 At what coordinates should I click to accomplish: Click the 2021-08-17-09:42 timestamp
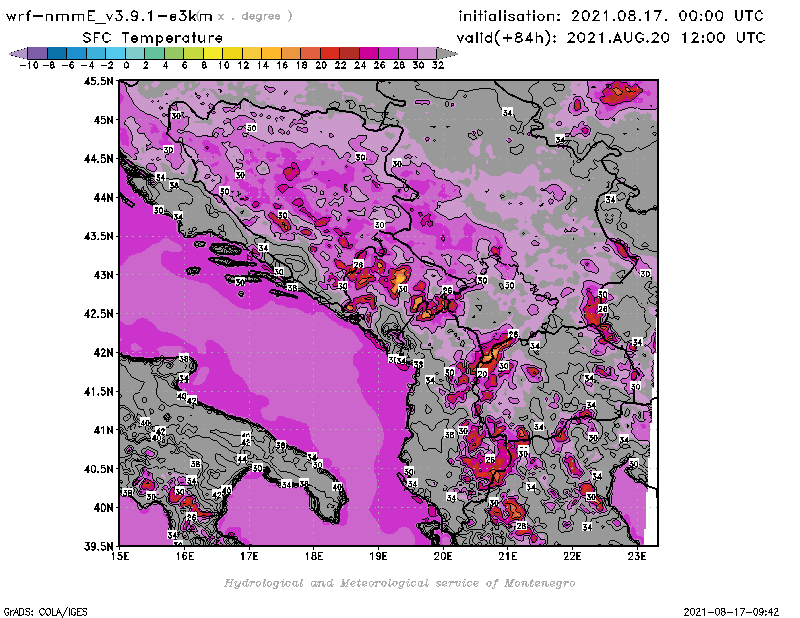click(736, 610)
